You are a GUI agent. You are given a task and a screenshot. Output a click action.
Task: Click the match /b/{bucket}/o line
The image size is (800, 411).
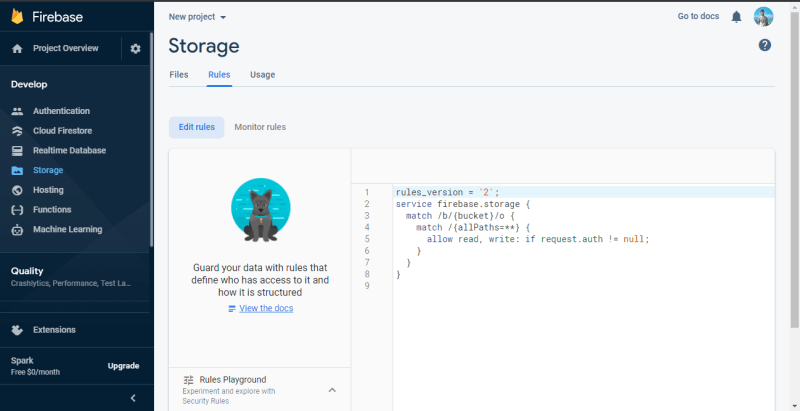tap(460, 216)
